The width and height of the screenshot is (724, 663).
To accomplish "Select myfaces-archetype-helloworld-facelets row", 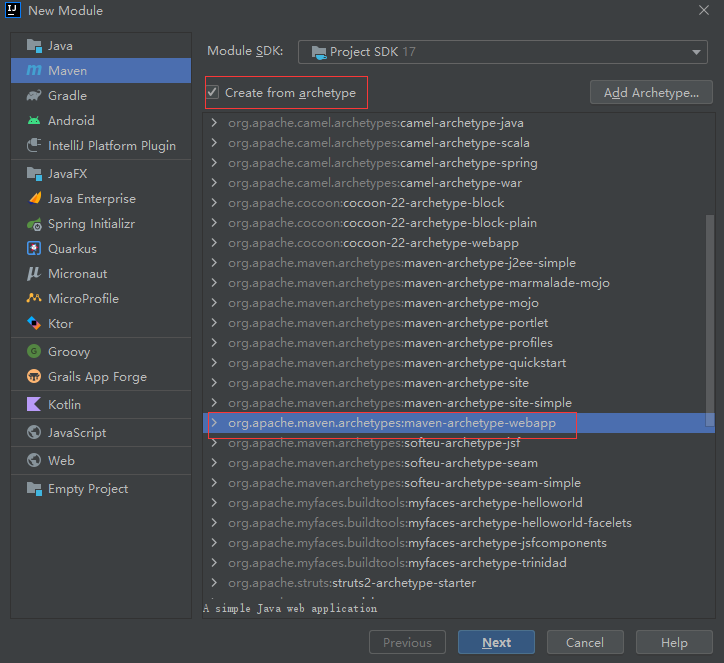I will coord(459,522).
